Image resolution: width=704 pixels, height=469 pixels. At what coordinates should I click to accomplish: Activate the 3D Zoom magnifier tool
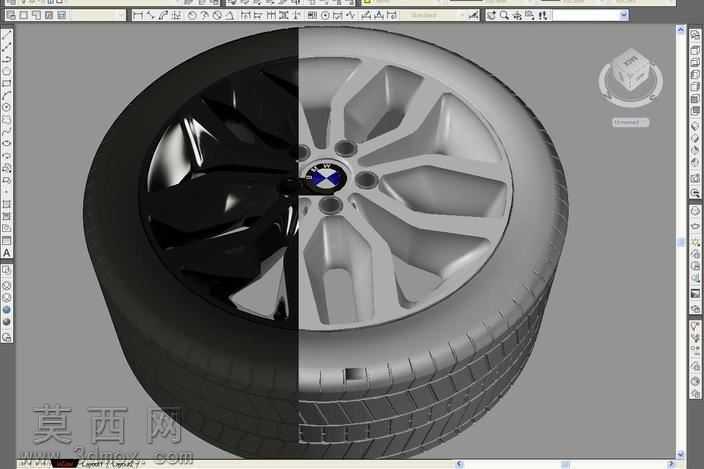pos(504,15)
